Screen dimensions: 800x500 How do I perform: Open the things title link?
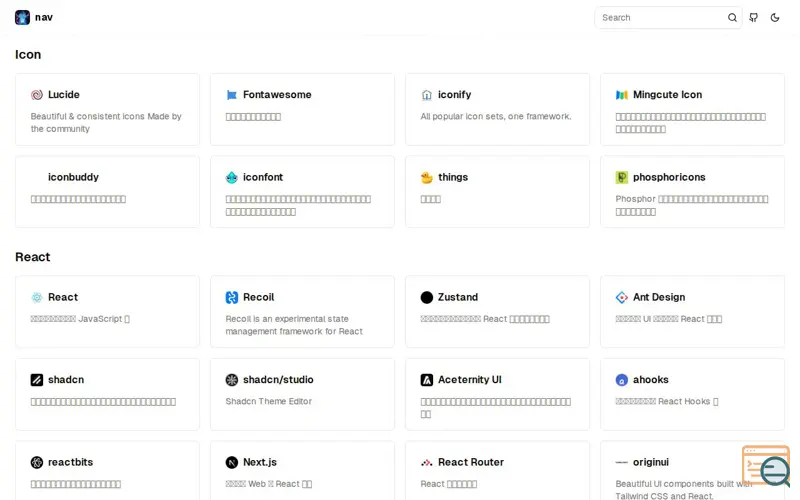pyautogui.click(x=453, y=178)
